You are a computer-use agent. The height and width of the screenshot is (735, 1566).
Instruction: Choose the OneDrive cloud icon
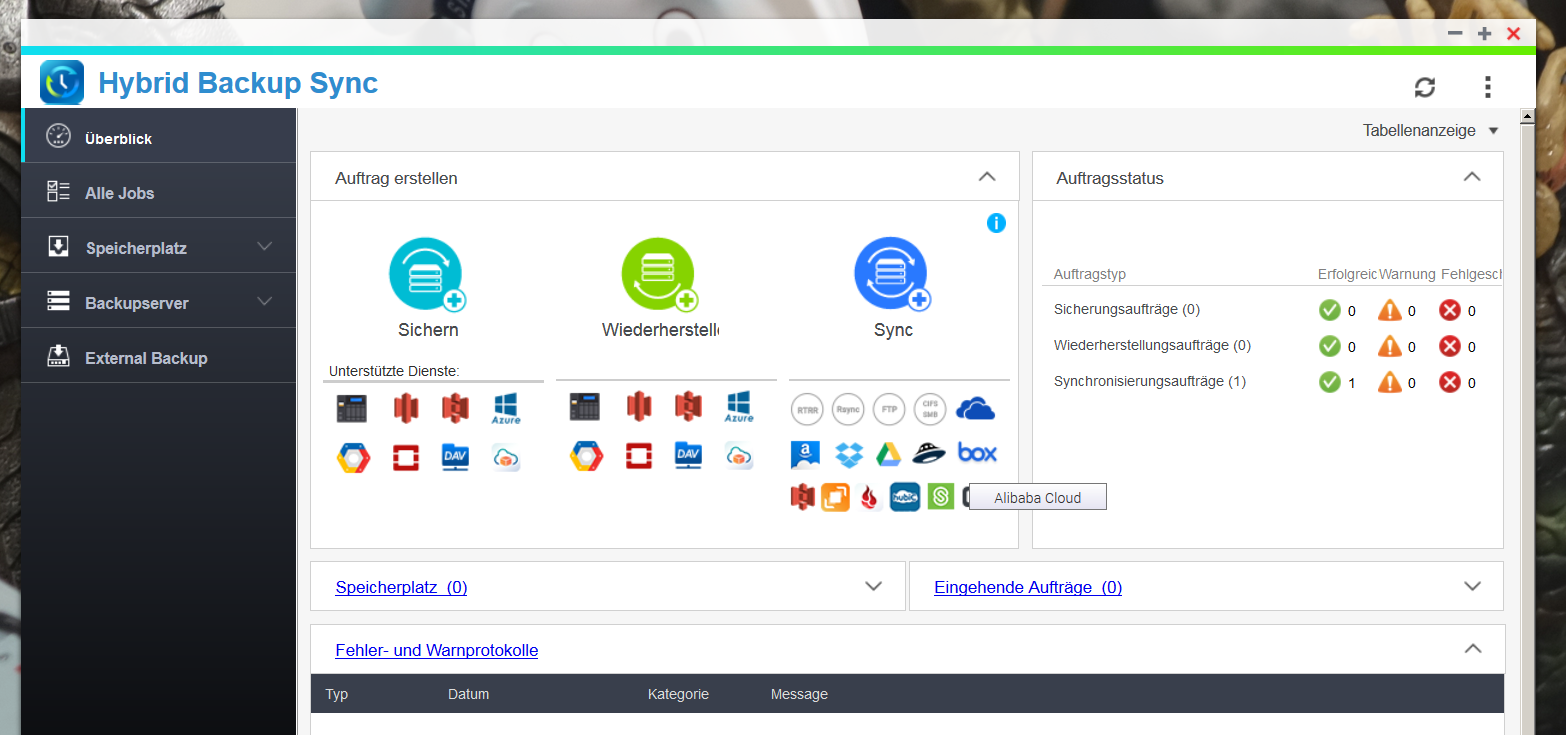[x=976, y=408]
